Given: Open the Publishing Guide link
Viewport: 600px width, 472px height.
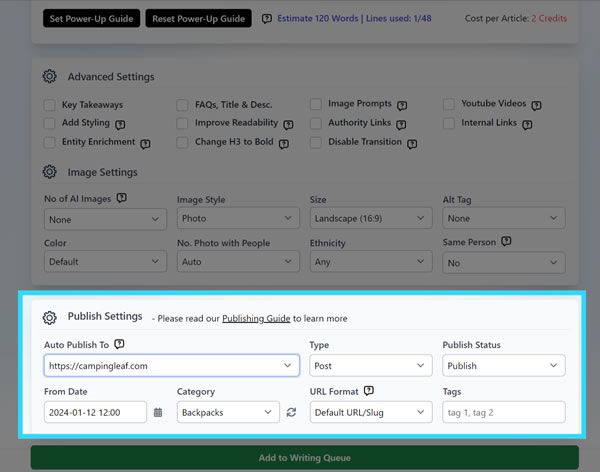Looking at the screenshot, I should click(x=256, y=318).
